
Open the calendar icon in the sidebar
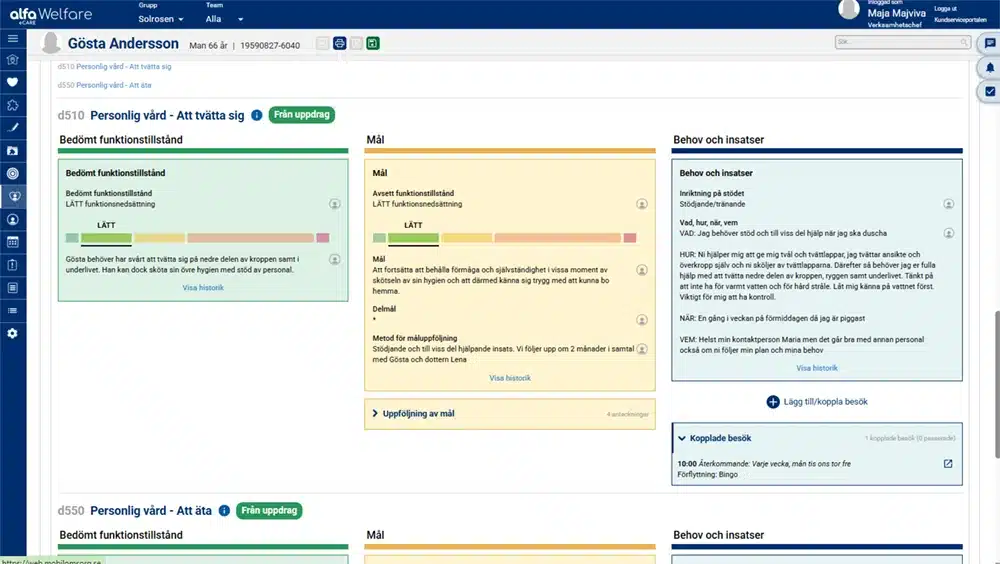tap(13, 242)
